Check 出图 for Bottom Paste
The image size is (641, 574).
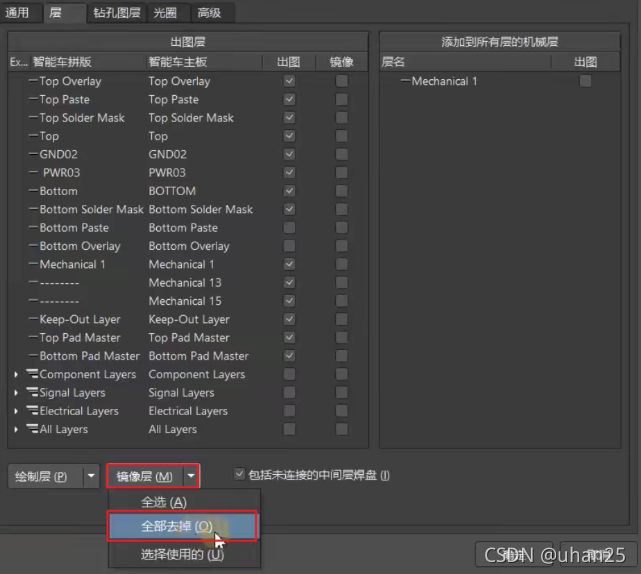289,227
